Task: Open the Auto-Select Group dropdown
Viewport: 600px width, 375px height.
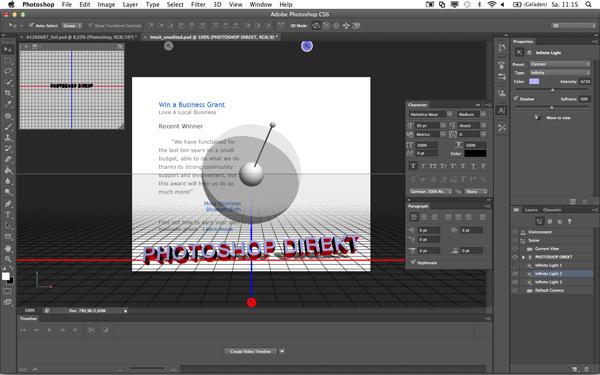Action: 72,26
